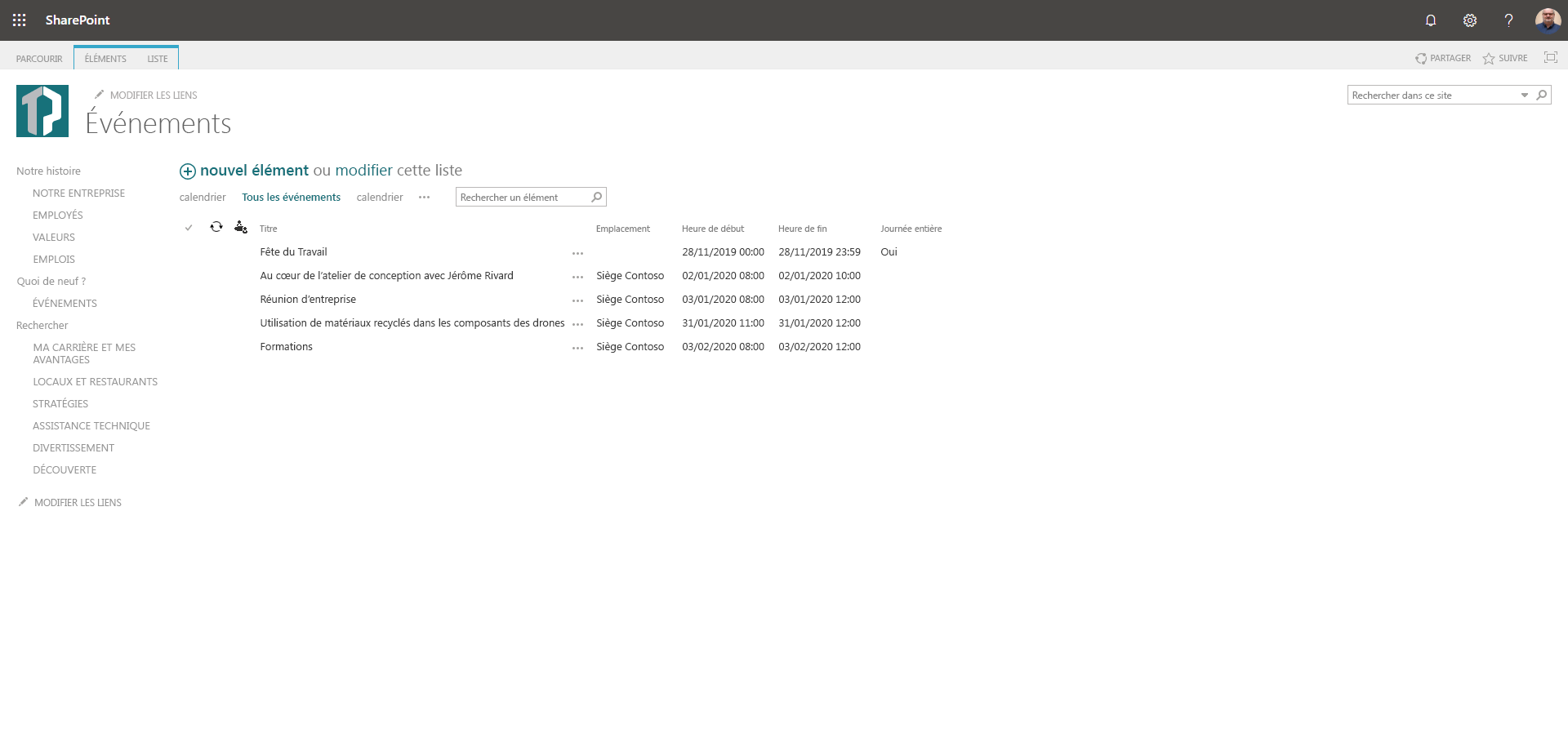Open the notifications bell icon
This screenshot has width=1568, height=738.
point(1431,20)
